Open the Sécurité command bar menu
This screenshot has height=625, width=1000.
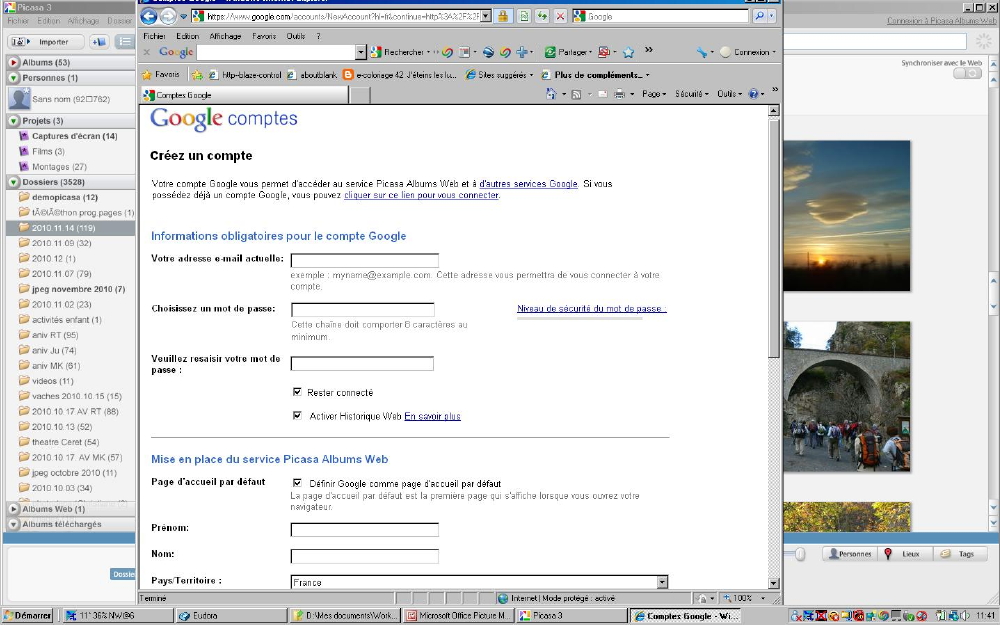tap(691, 94)
